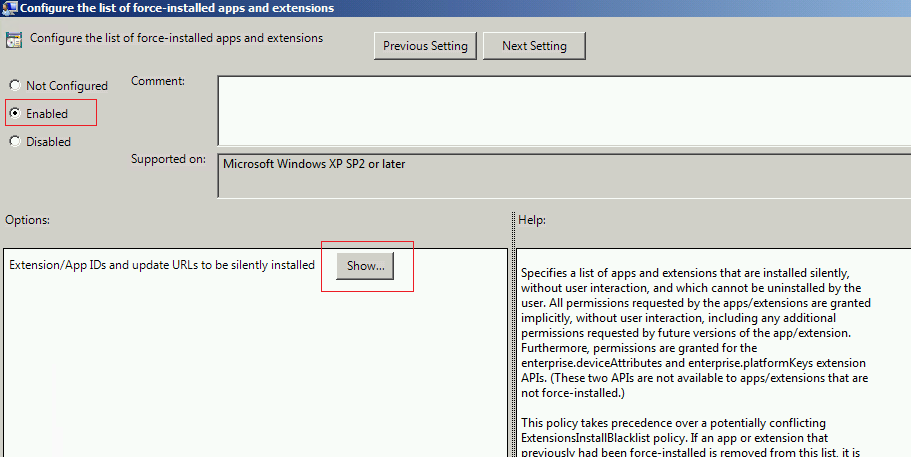This screenshot has width=911, height=457.
Task: Open the Show... extension list dialog
Action: [365, 266]
